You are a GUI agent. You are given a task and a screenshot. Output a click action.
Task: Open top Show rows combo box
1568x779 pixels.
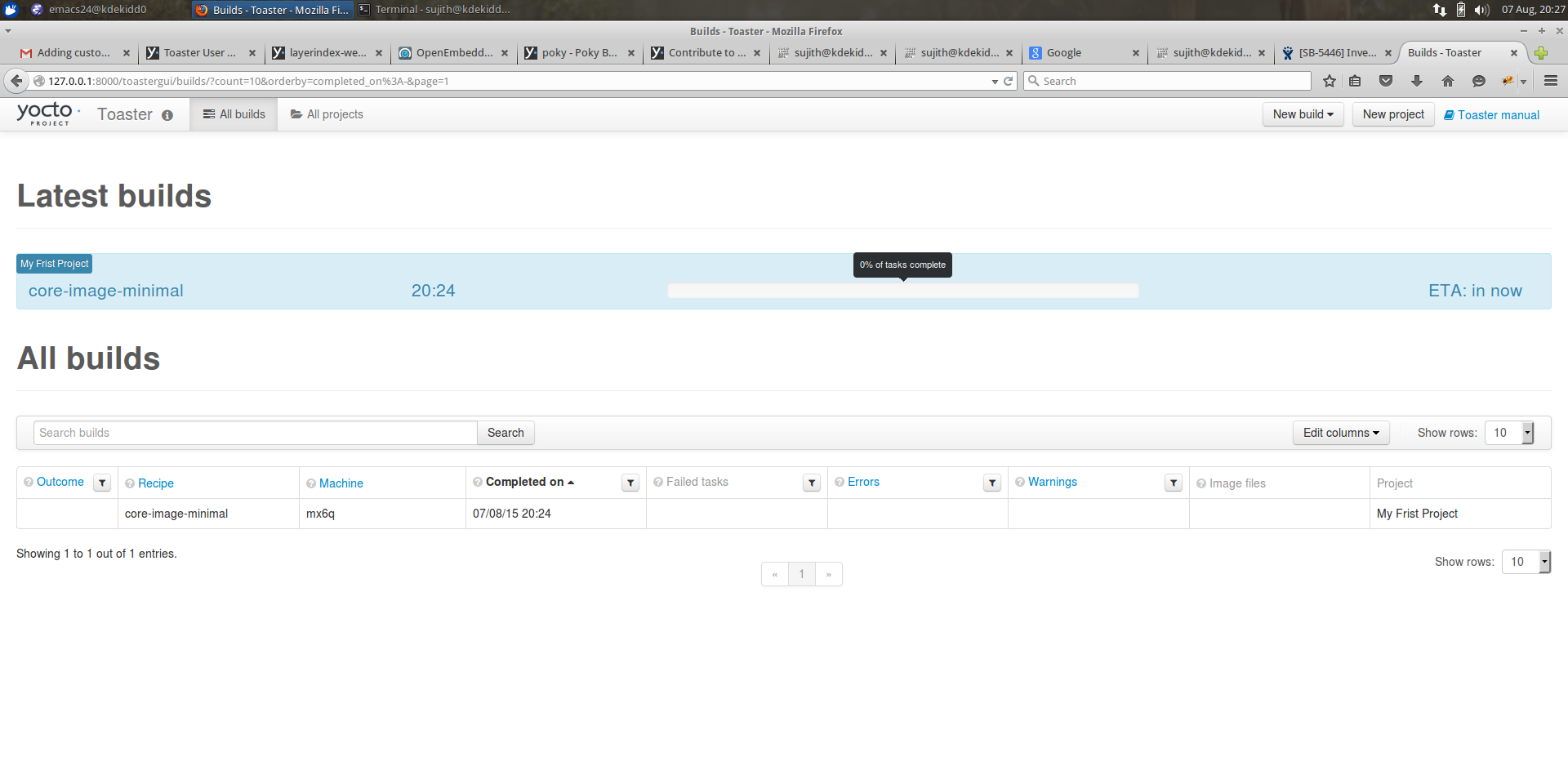[1509, 433]
